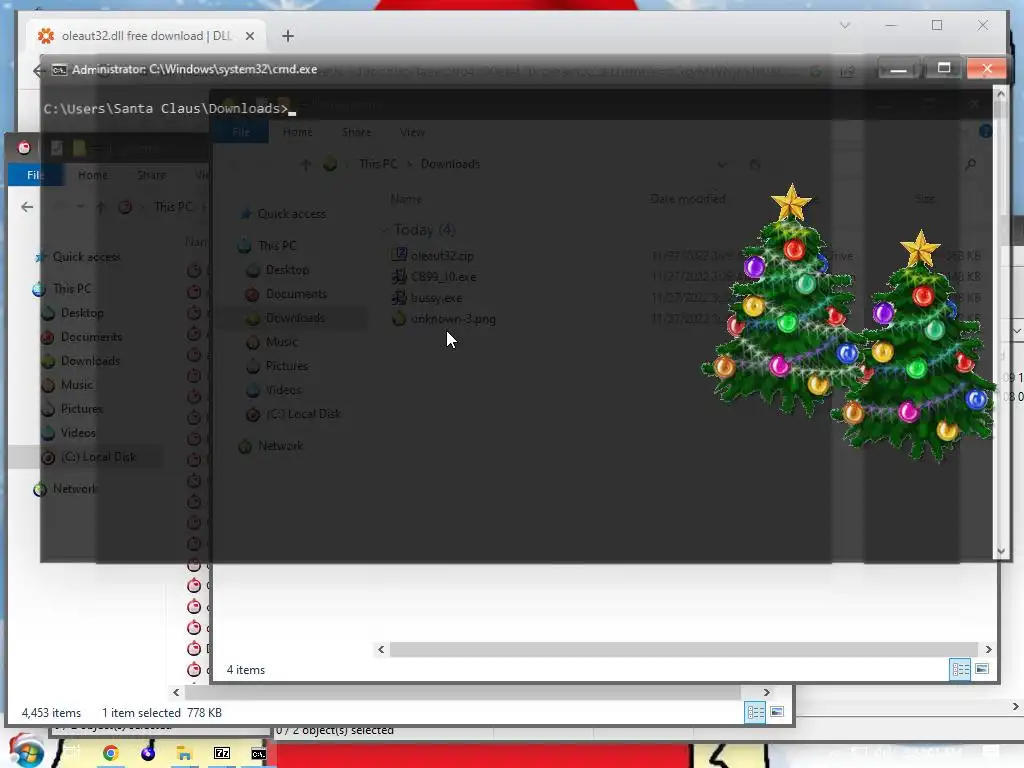Open address bar history dropdown in Downloads

(x=721, y=165)
